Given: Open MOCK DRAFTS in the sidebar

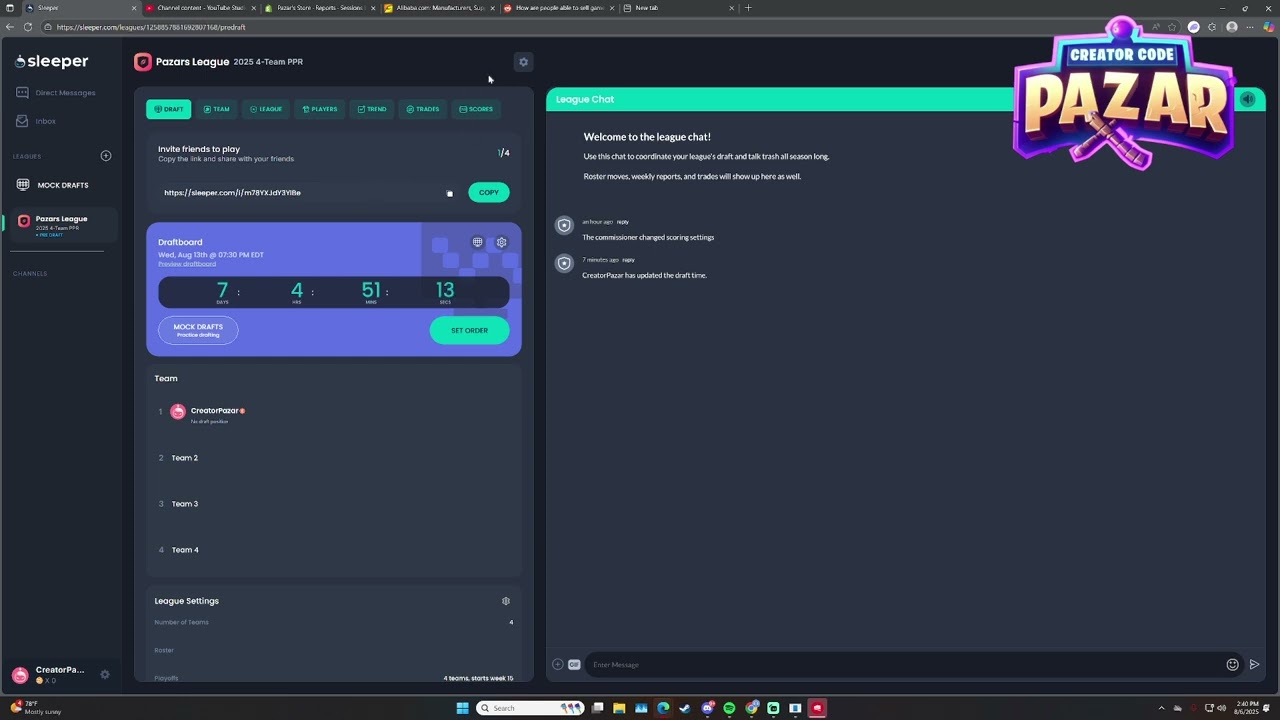Looking at the screenshot, I should 63,185.
